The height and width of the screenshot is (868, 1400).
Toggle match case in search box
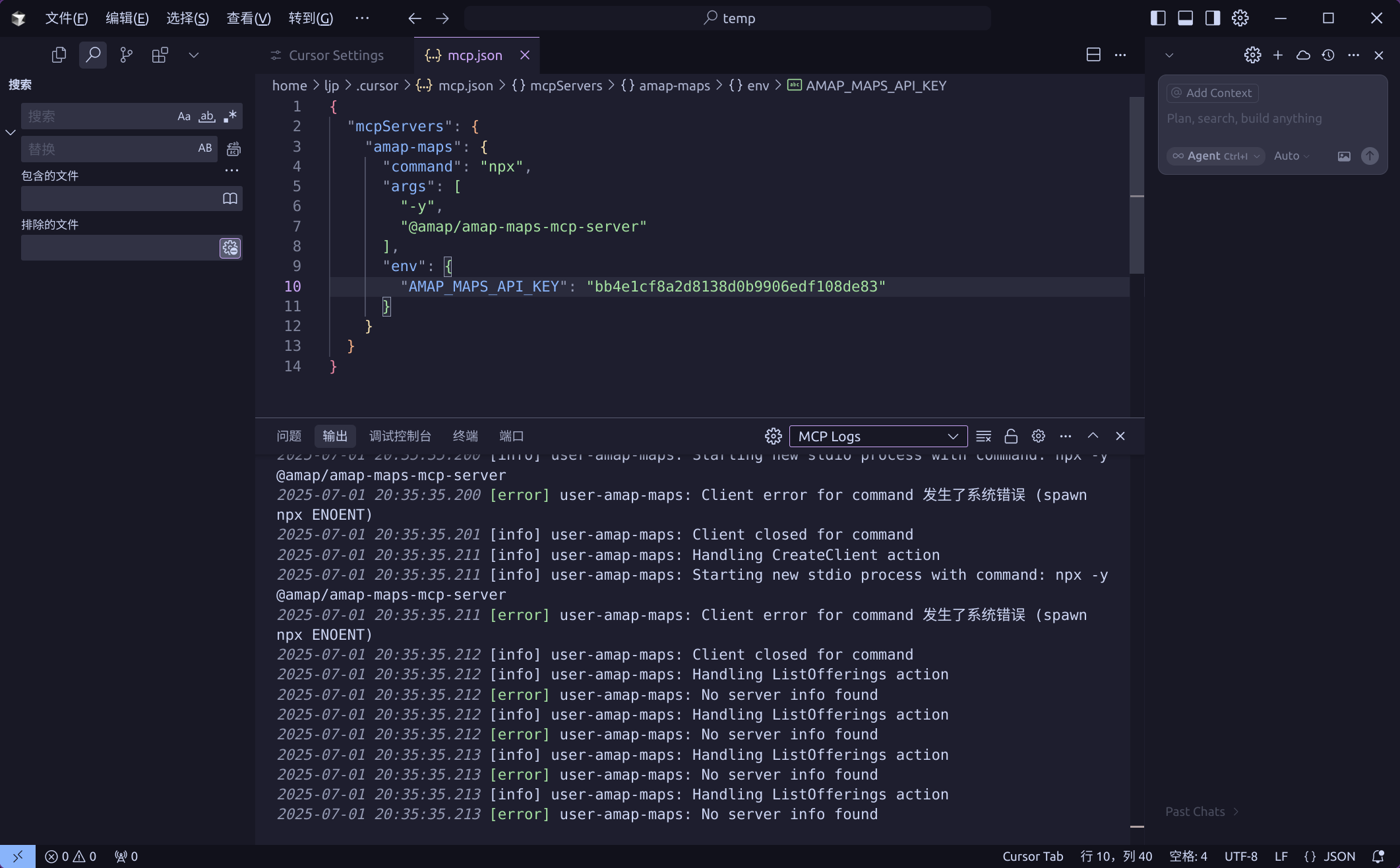coord(184,117)
